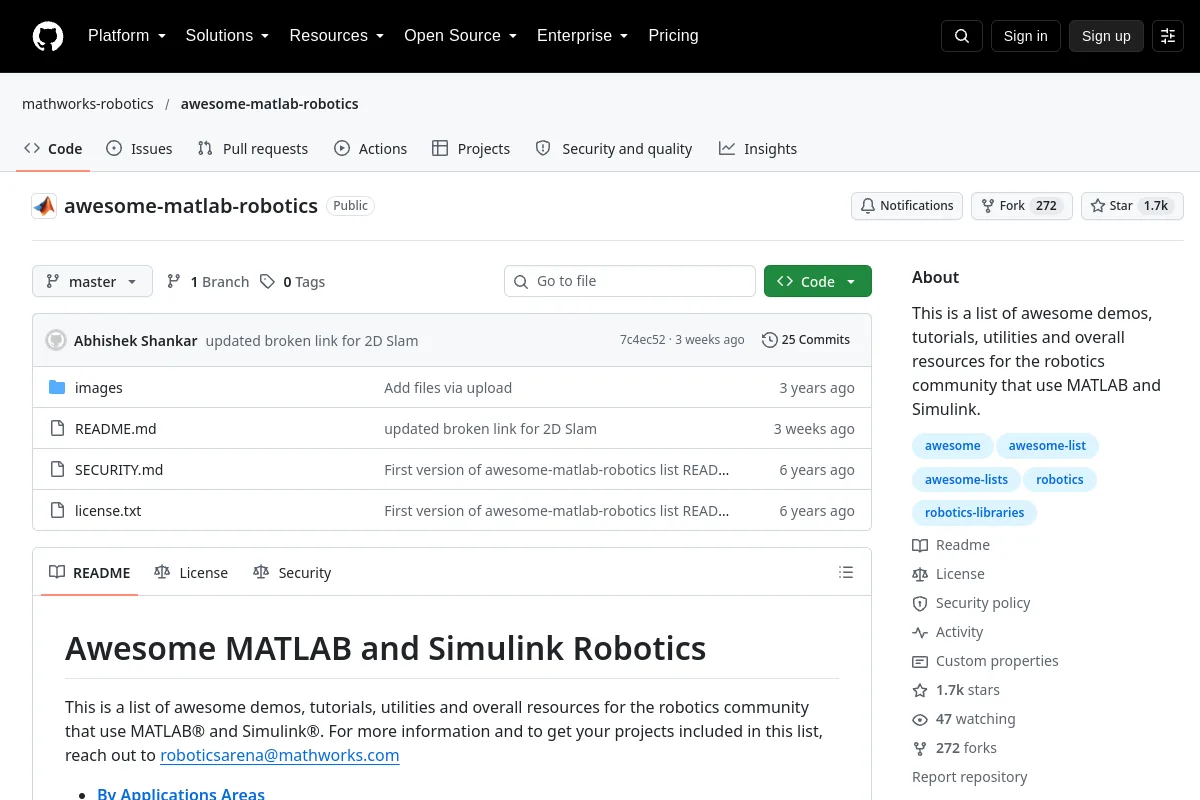Click the watching eye icon
1200x800 pixels.
pyautogui.click(x=920, y=719)
